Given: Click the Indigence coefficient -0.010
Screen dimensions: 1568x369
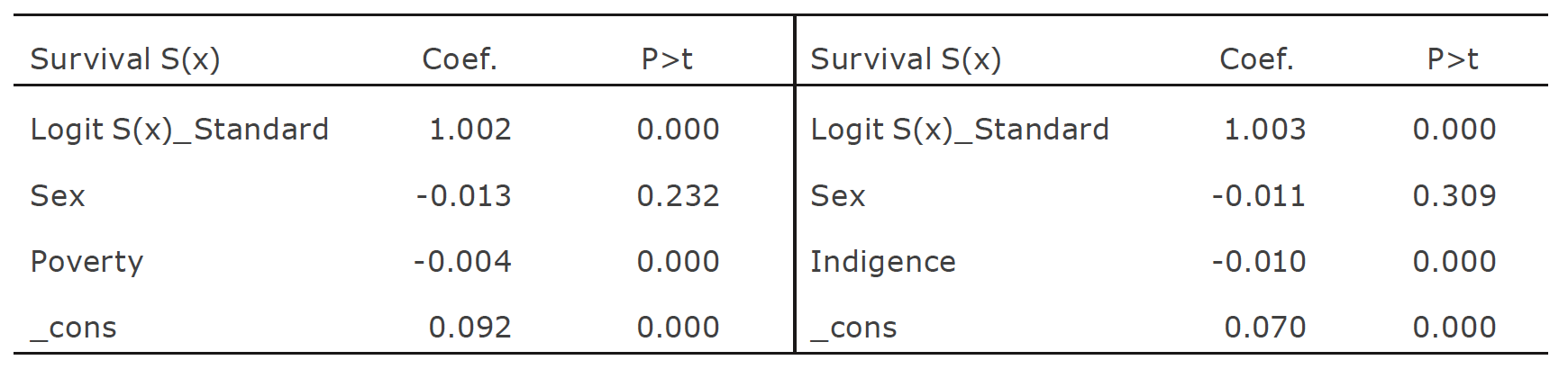Looking at the screenshot, I should [x=1258, y=262].
